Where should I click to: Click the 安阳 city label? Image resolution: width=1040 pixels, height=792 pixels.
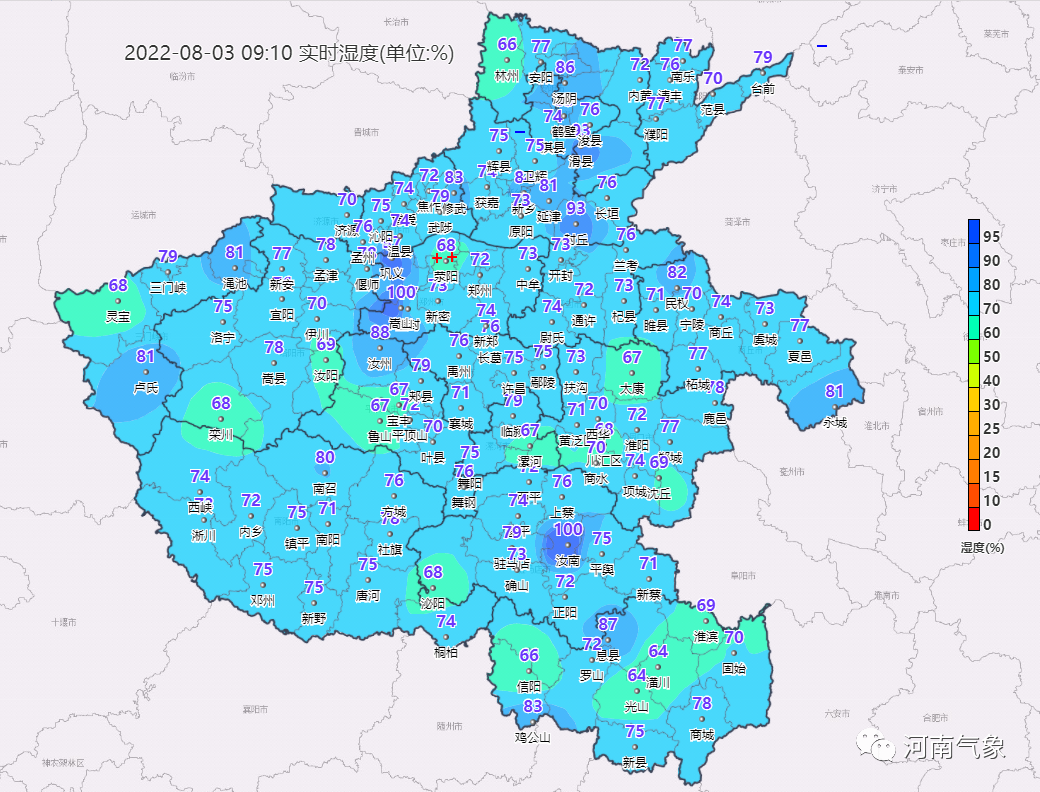click(541, 78)
